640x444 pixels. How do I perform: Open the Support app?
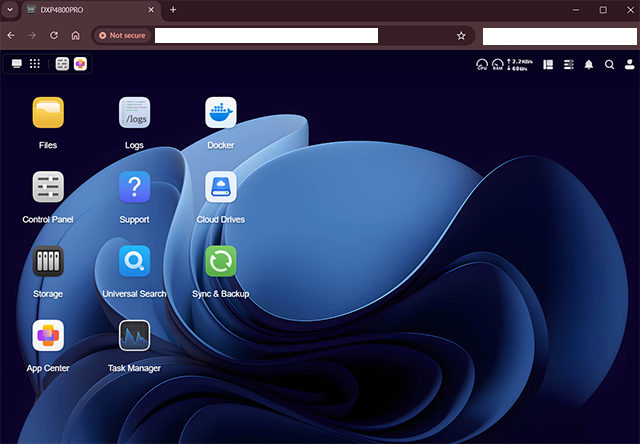134,187
